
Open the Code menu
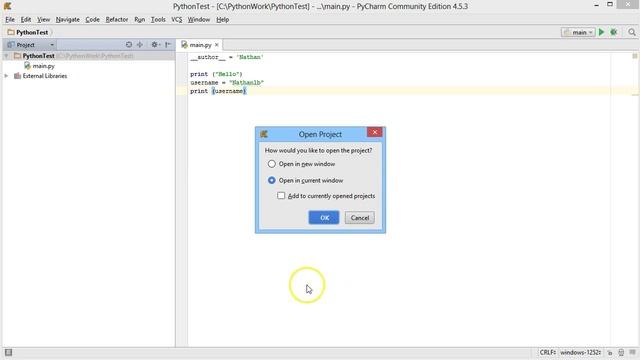[x=92, y=20]
